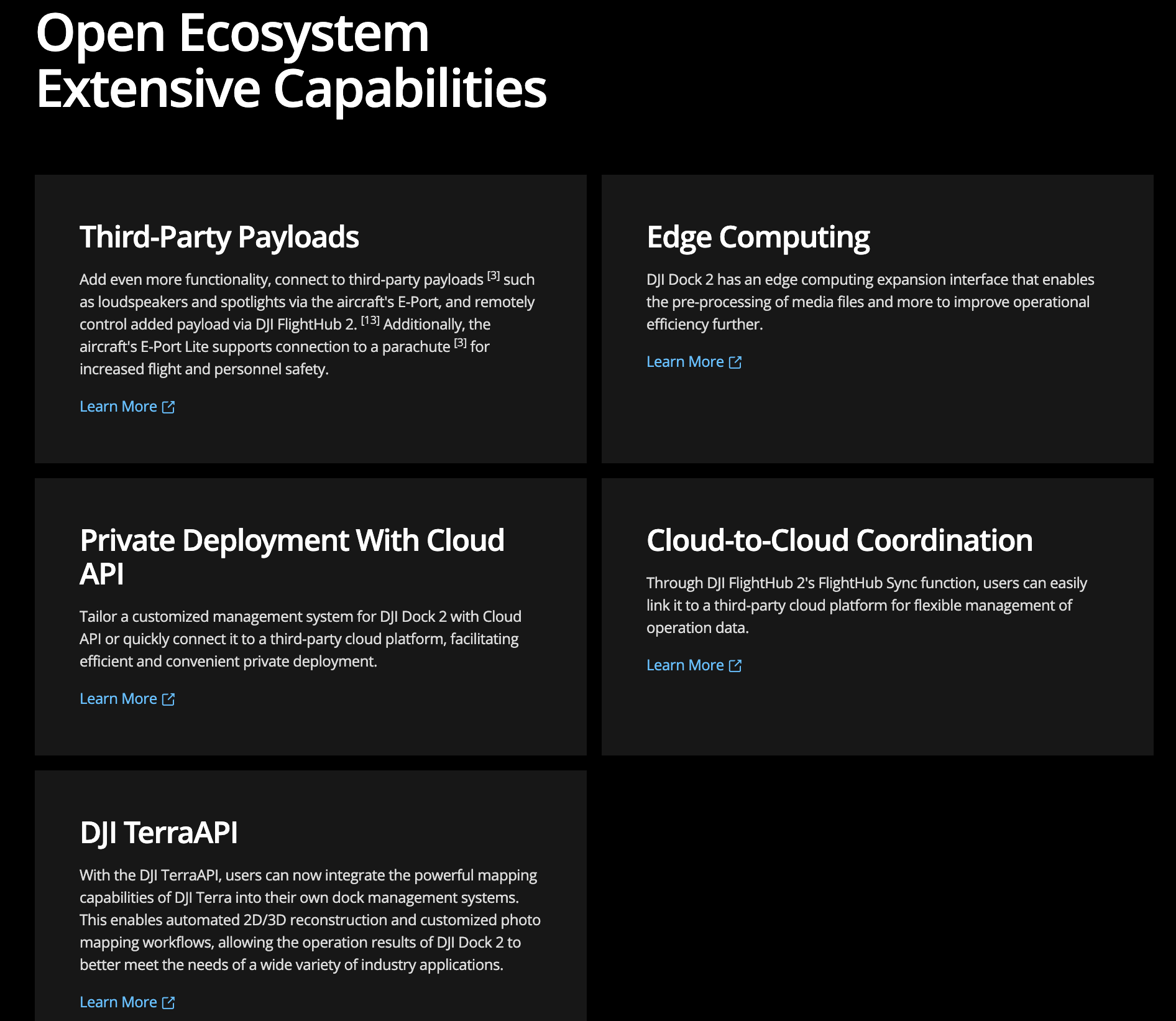Click text 'operation data.' in Cloud-to-Cloud card
The height and width of the screenshot is (1021, 1176).
tap(697, 628)
